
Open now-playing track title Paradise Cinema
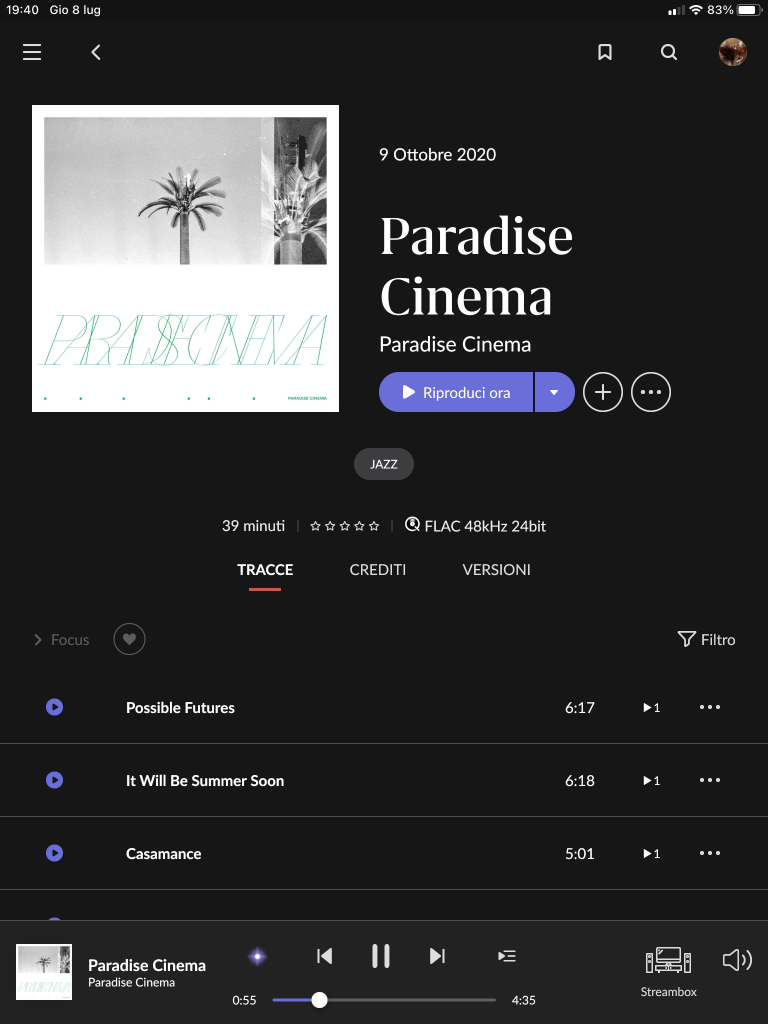(x=147, y=965)
